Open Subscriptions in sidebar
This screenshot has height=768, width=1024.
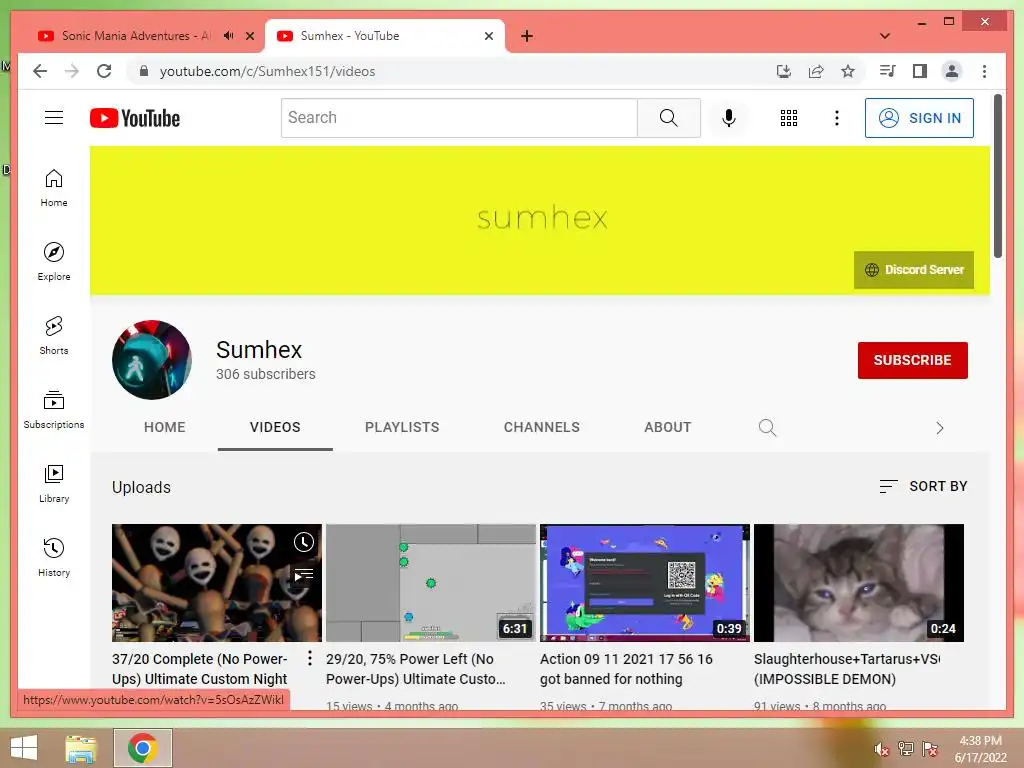coord(54,409)
